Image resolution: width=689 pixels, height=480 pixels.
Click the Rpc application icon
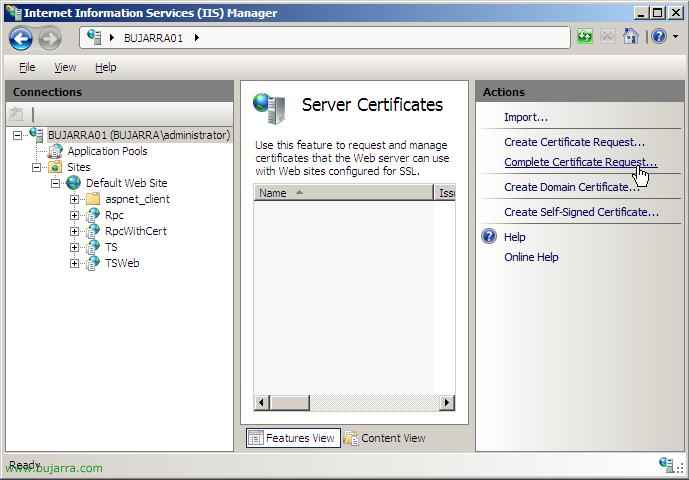coord(93,215)
